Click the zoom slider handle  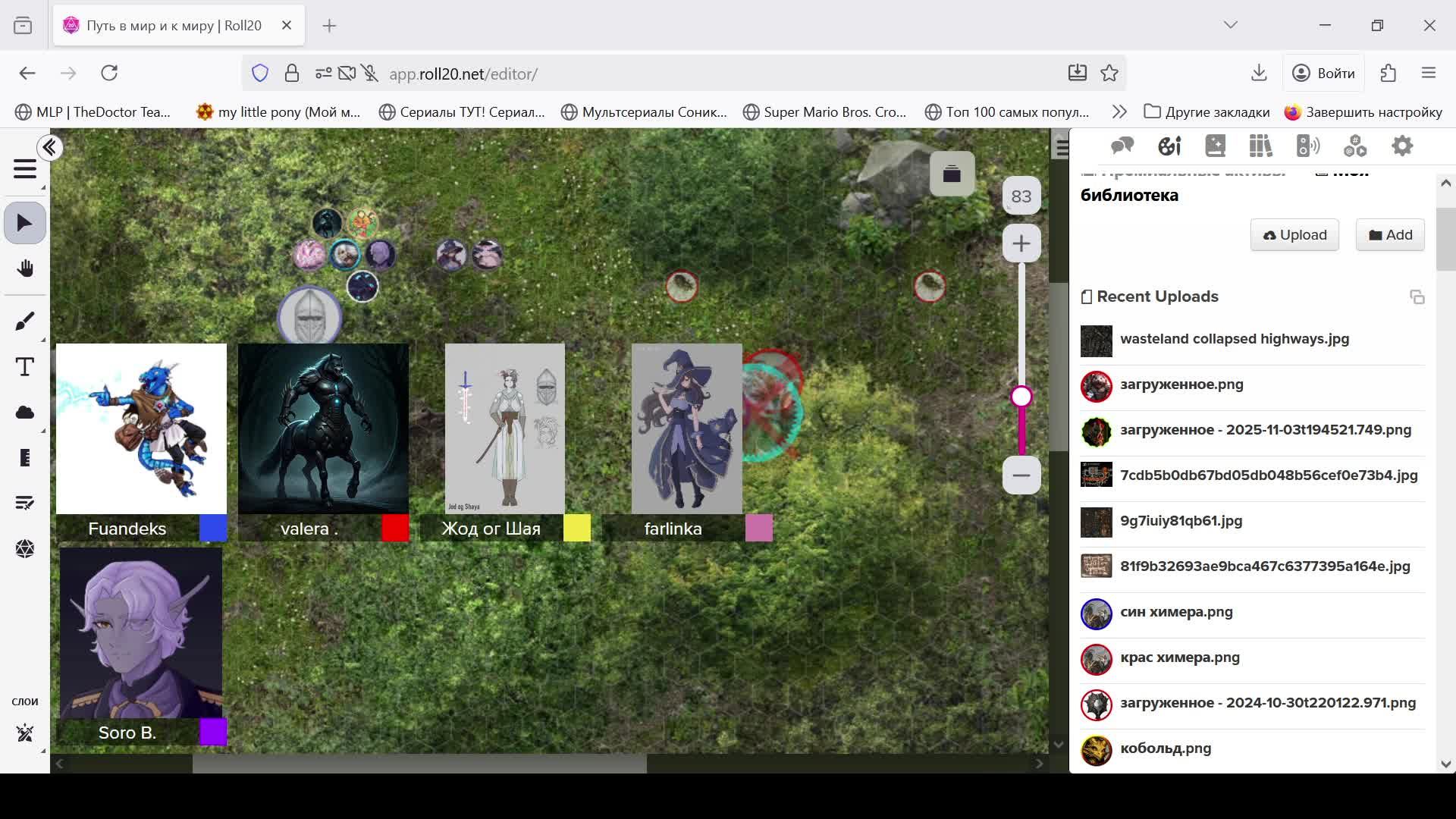[1021, 397]
